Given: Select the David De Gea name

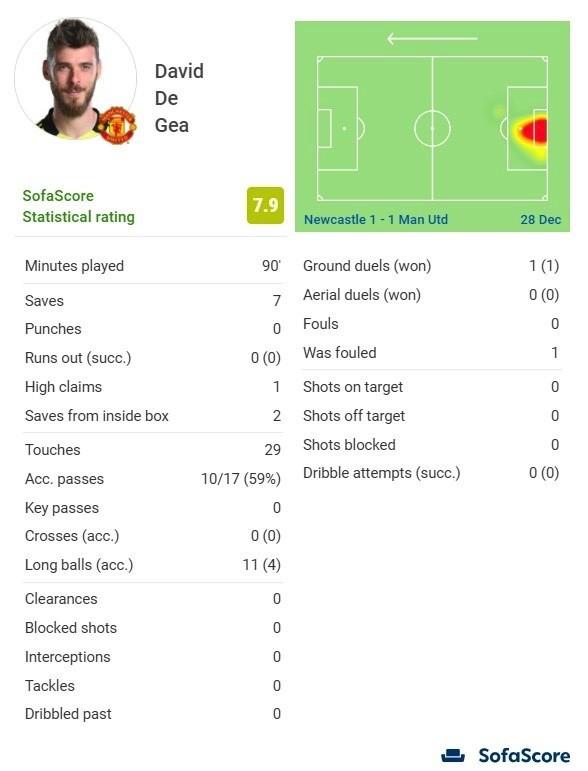Looking at the screenshot, I should coord(179,98).
